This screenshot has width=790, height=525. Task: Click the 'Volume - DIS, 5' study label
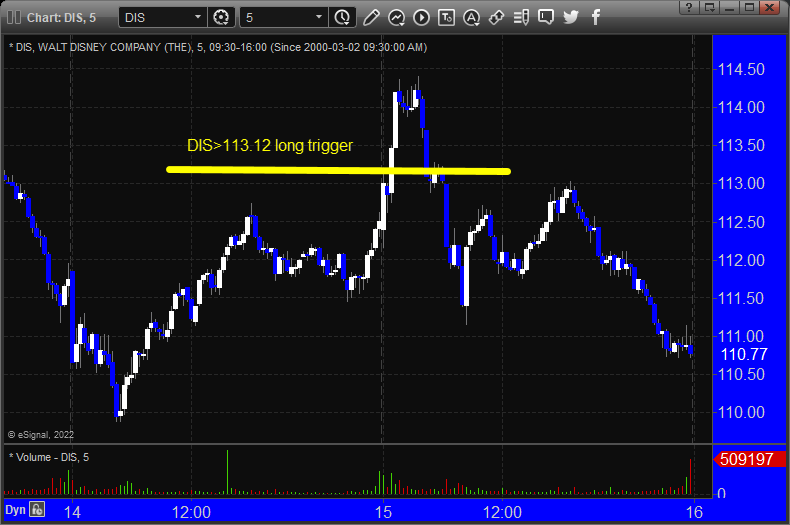(x=49, y=457)
